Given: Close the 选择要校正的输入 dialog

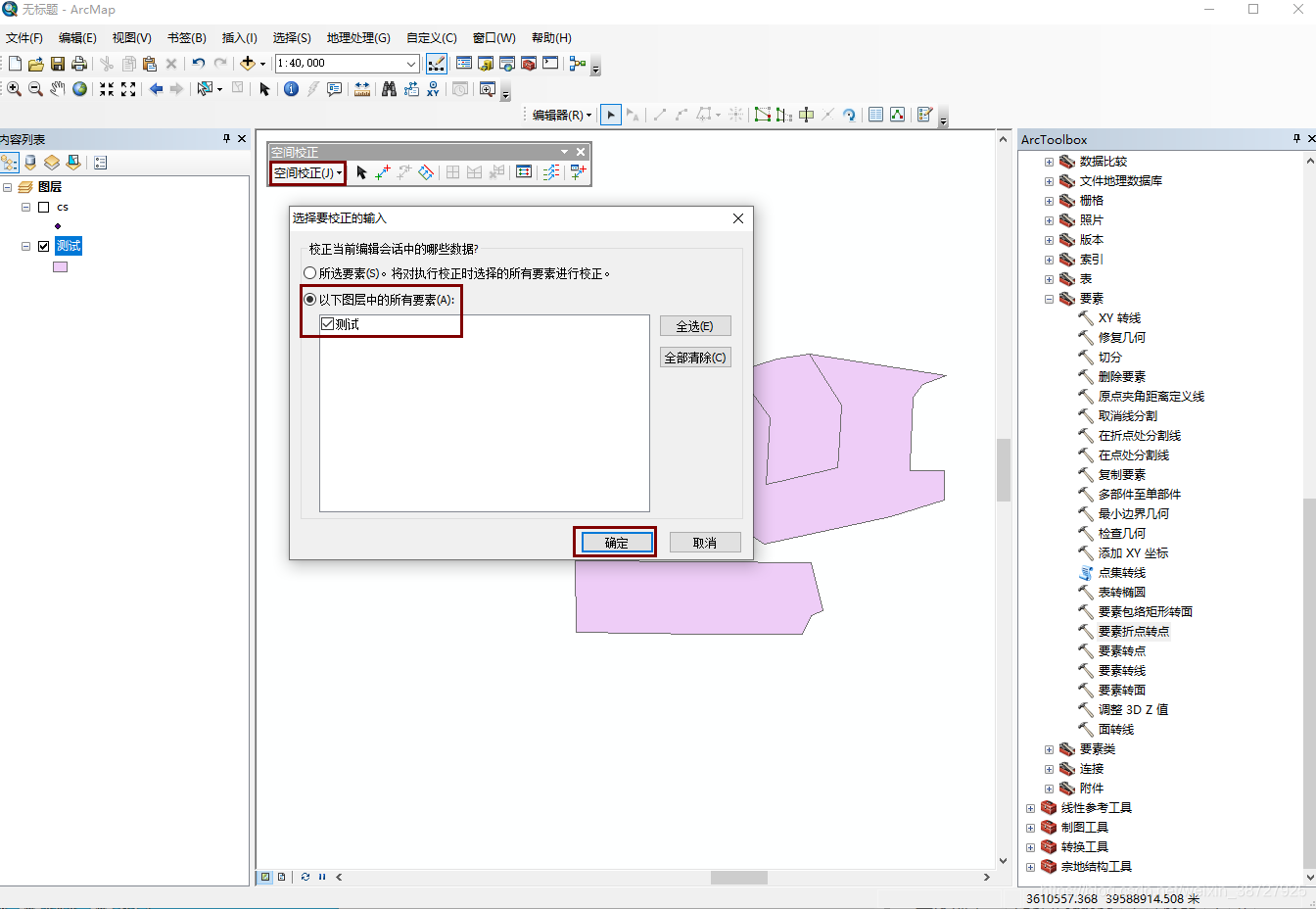Looking at the screenshot, I should click(x=738, y=218).
